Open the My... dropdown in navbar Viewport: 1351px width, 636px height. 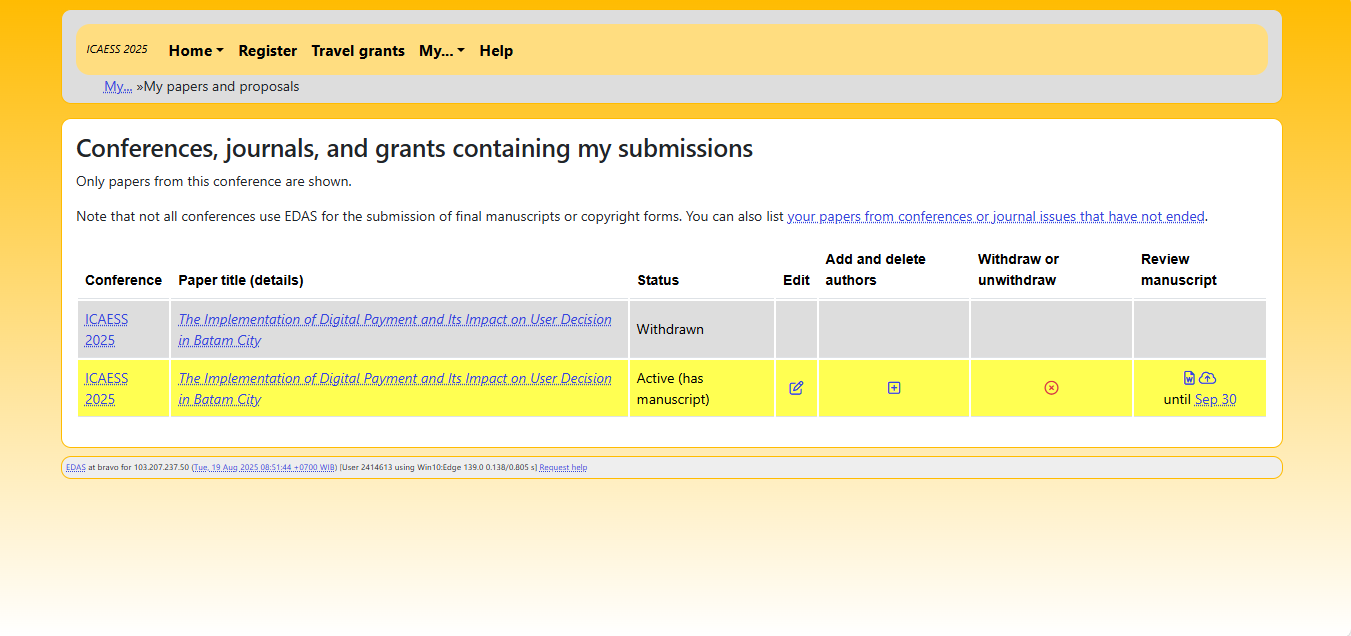coord(441,51)
